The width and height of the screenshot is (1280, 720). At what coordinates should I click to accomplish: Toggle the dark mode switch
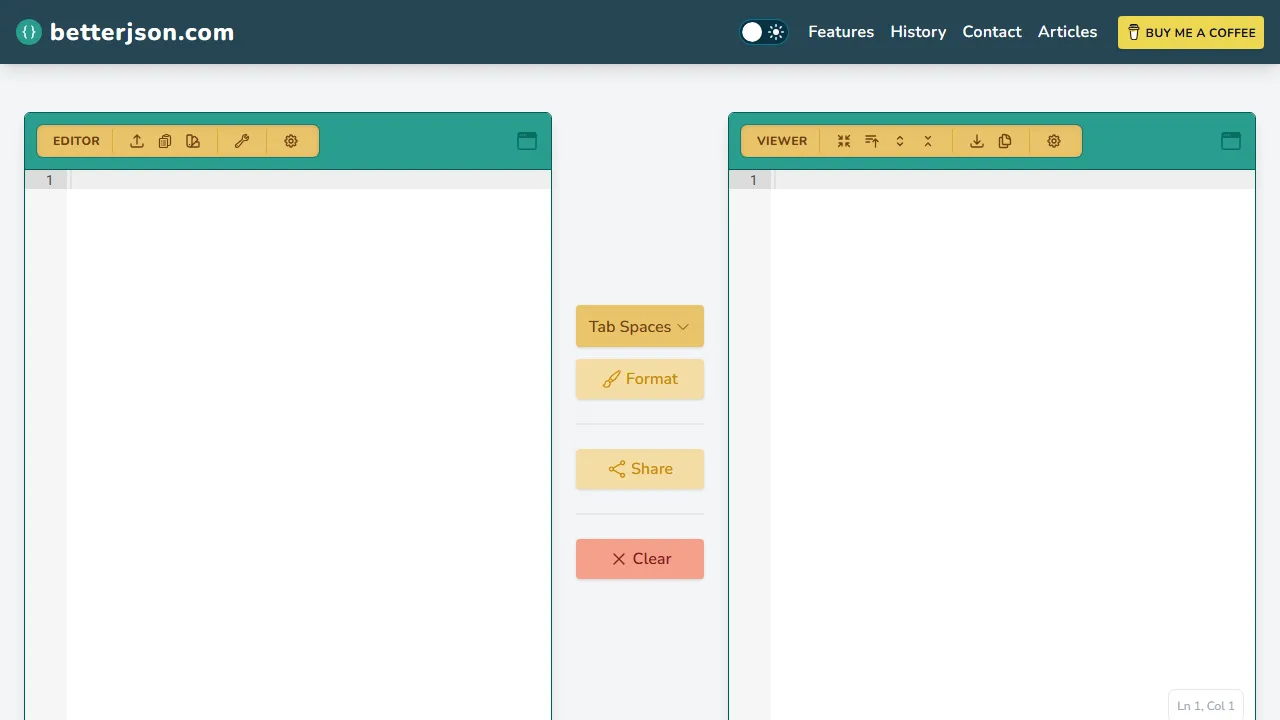pyautogui.click(x=763, y=31)
